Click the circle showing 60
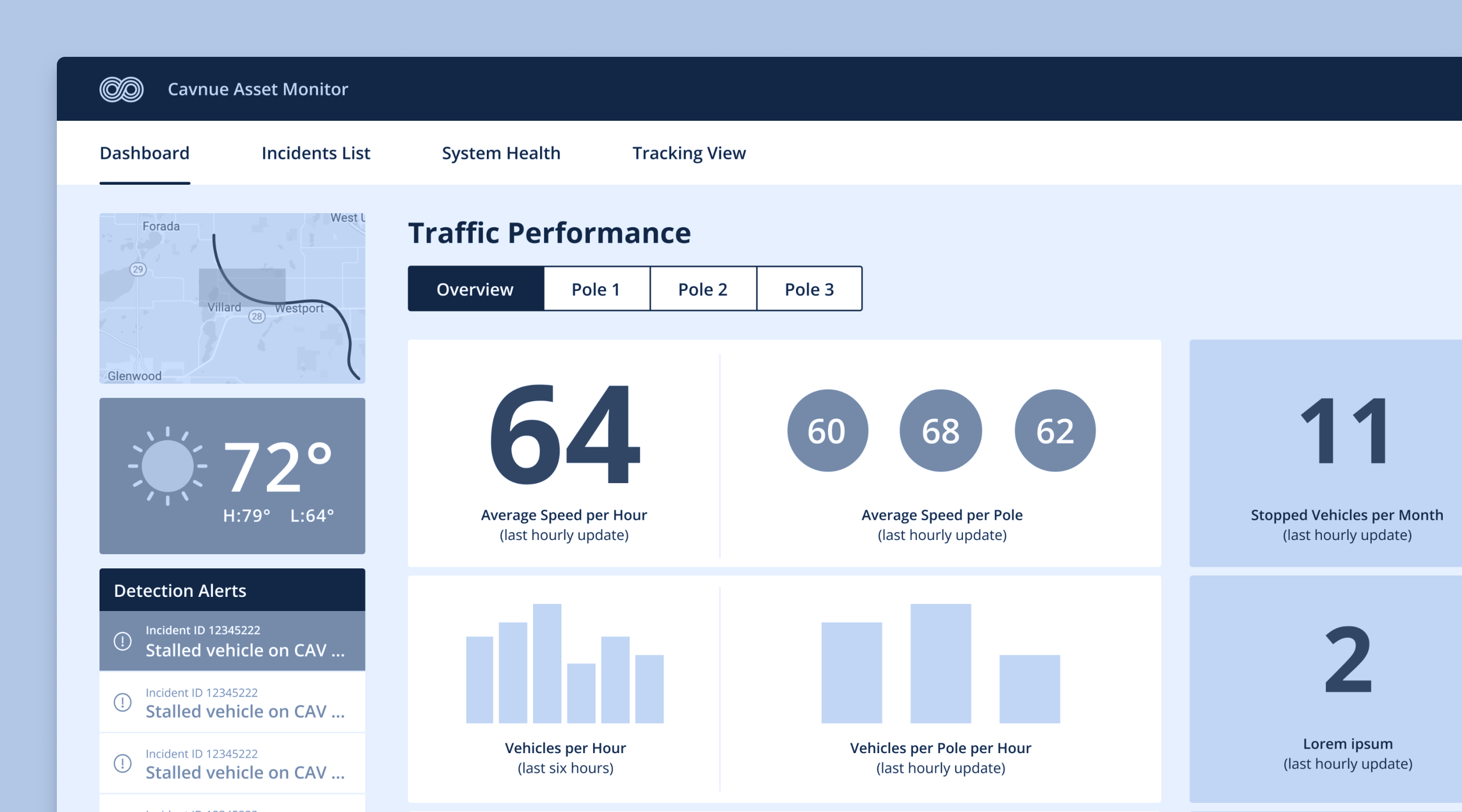This screenshot has width=1462, height=812. point(827,430)
